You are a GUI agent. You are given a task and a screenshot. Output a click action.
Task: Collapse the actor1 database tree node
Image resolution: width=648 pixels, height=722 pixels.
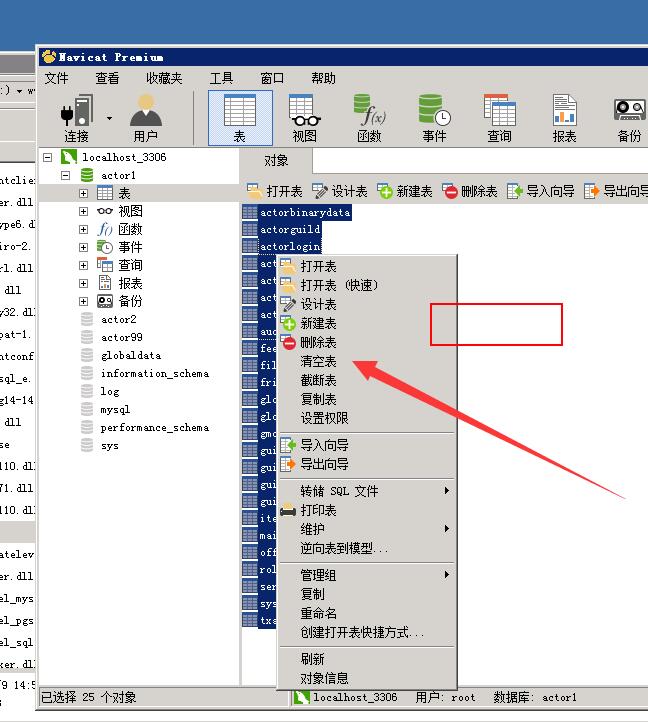(66, 175)
